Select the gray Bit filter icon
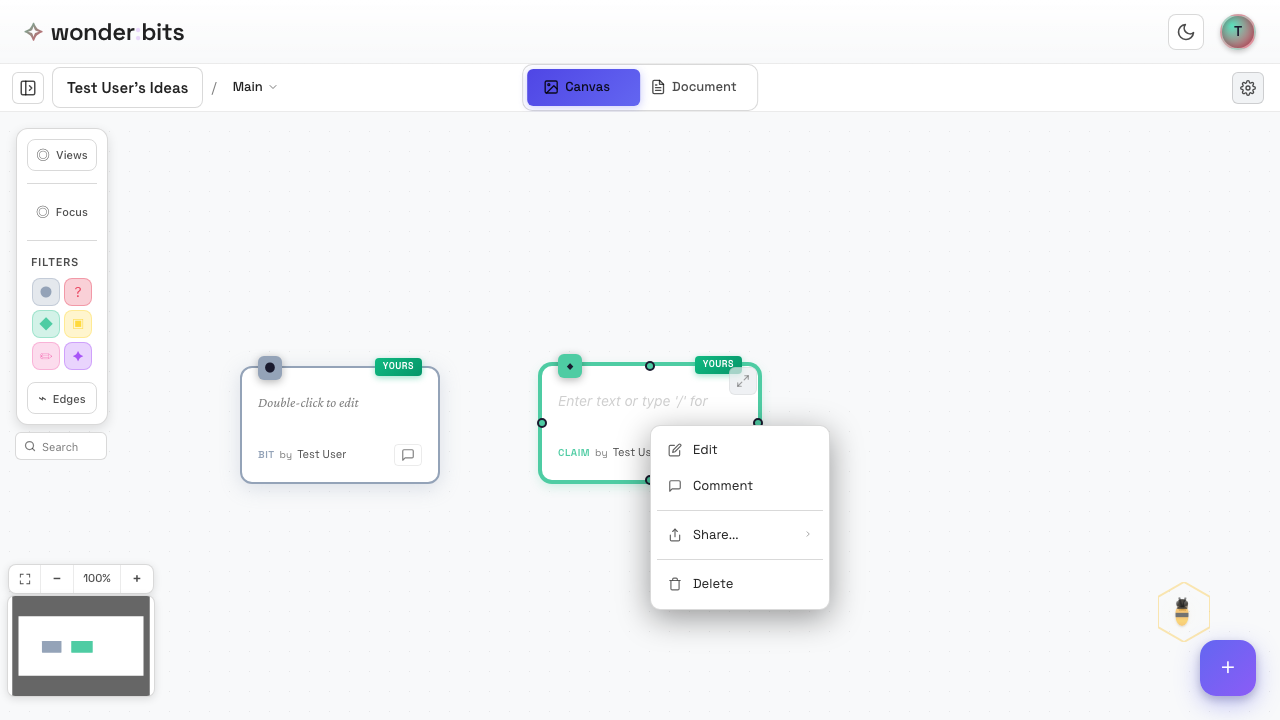The width and height of the screenshot is (1280, 720). (x=46, y=292)
